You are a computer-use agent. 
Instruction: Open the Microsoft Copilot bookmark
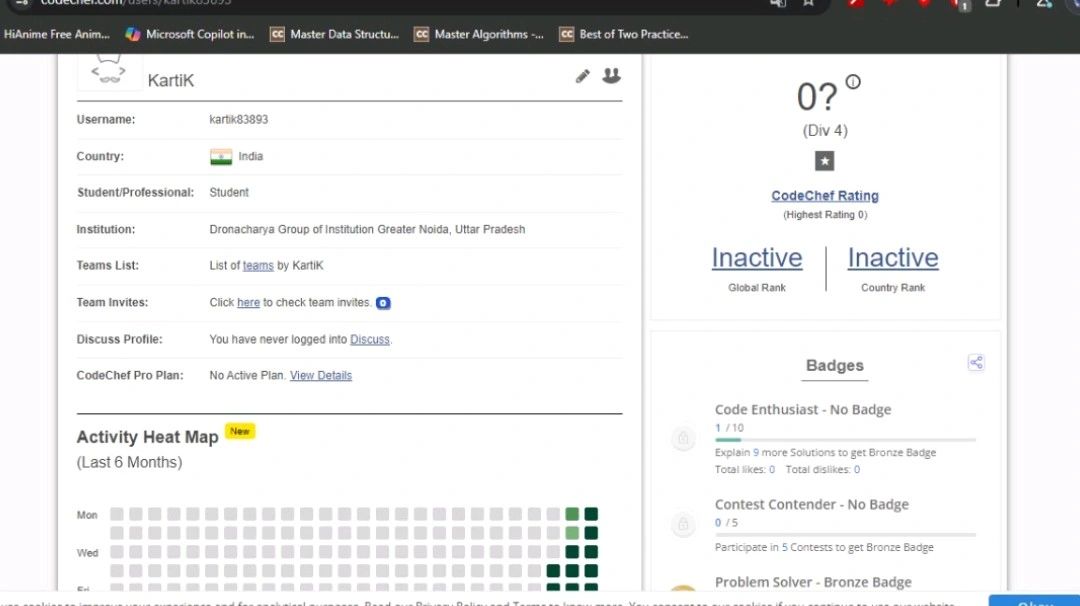pos(190,34)
